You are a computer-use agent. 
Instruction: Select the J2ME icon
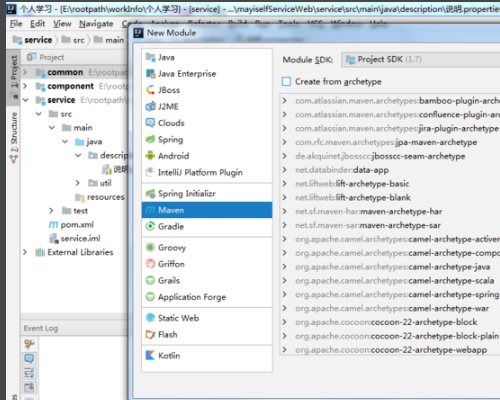tap(150, 106)
